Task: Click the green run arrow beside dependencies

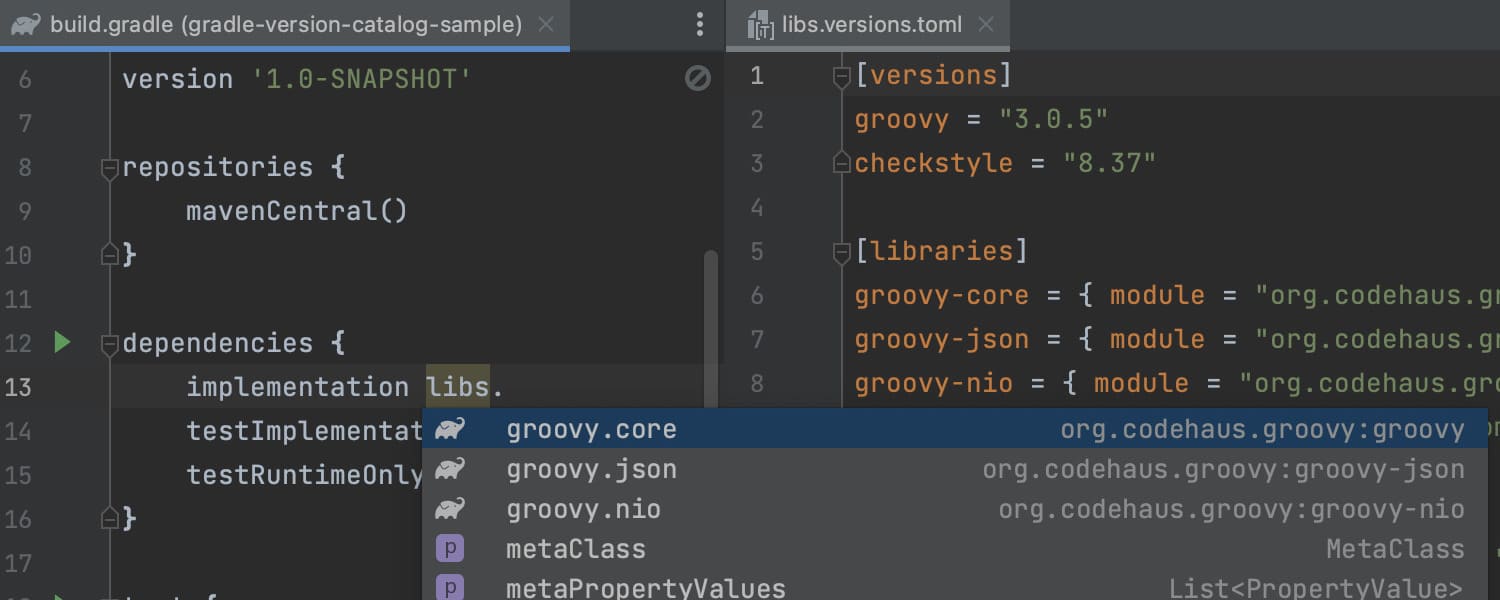Action: pos(62,343)
